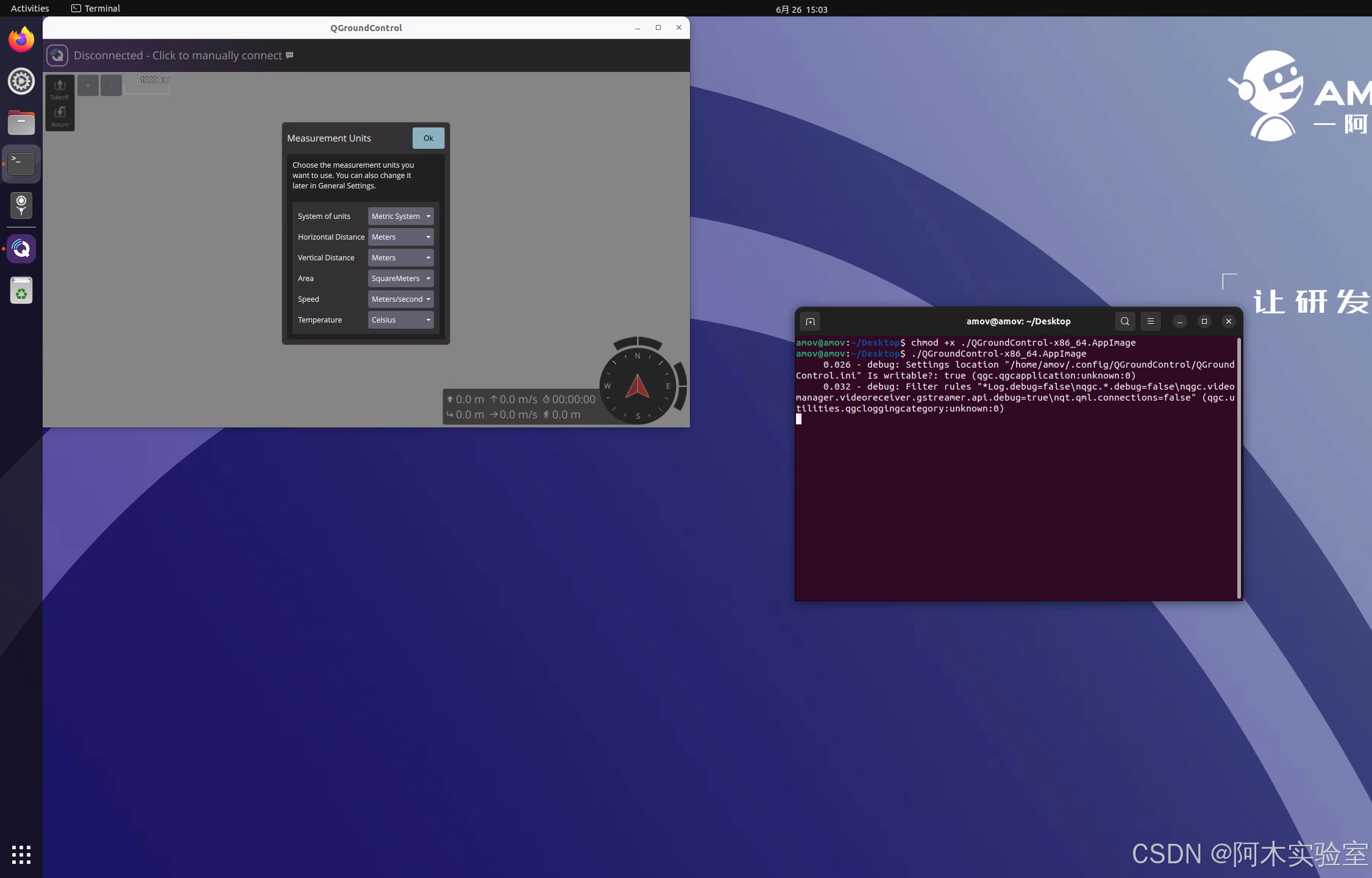
Task: Open the Area units dropdown
Action: pos(400,279)
